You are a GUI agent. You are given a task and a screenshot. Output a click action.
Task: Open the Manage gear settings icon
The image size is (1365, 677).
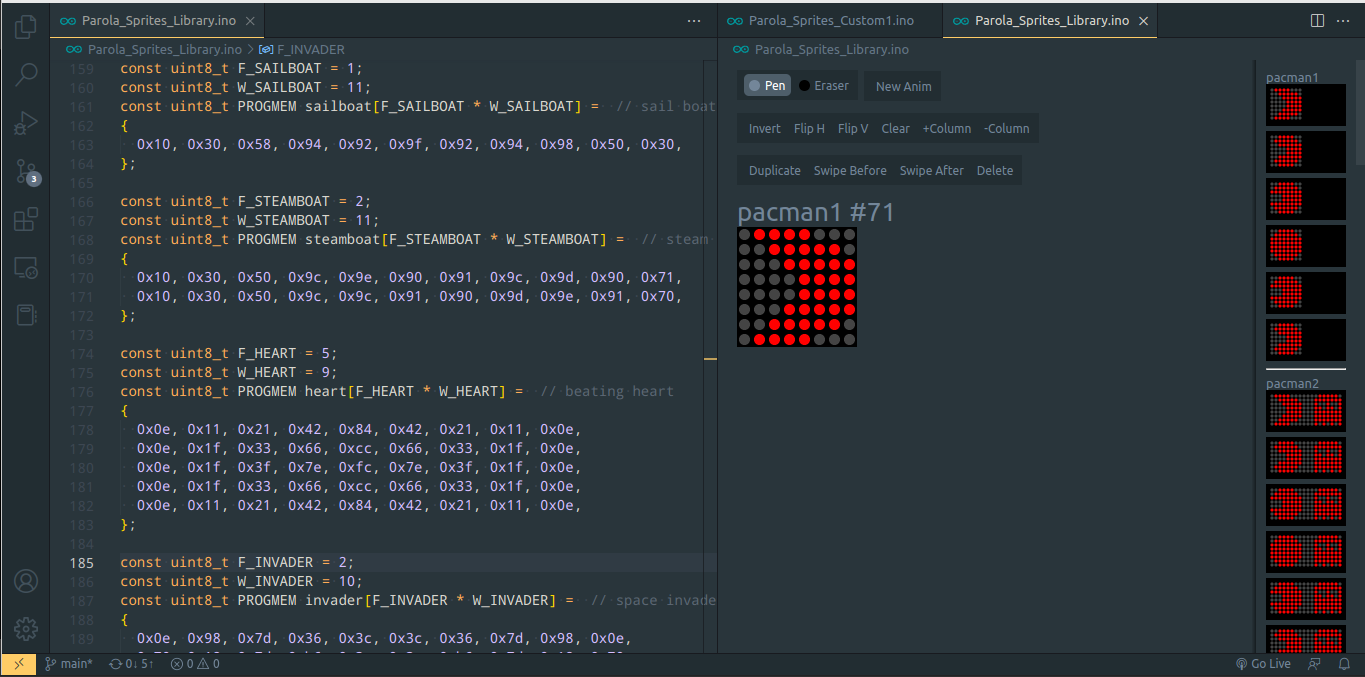tap(26, 629)
